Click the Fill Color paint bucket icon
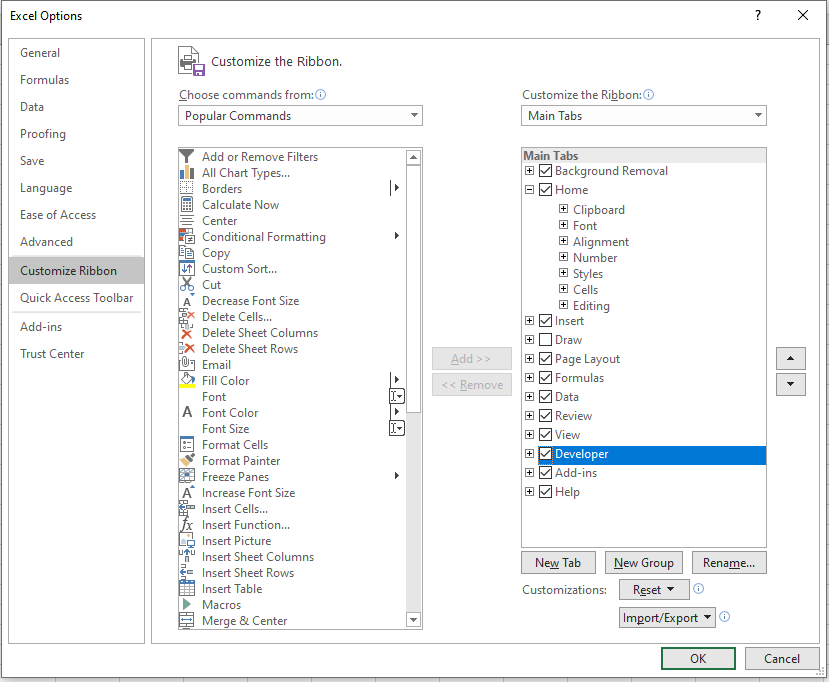This screenshot has width=829, height=682. [x=187, y=380]
